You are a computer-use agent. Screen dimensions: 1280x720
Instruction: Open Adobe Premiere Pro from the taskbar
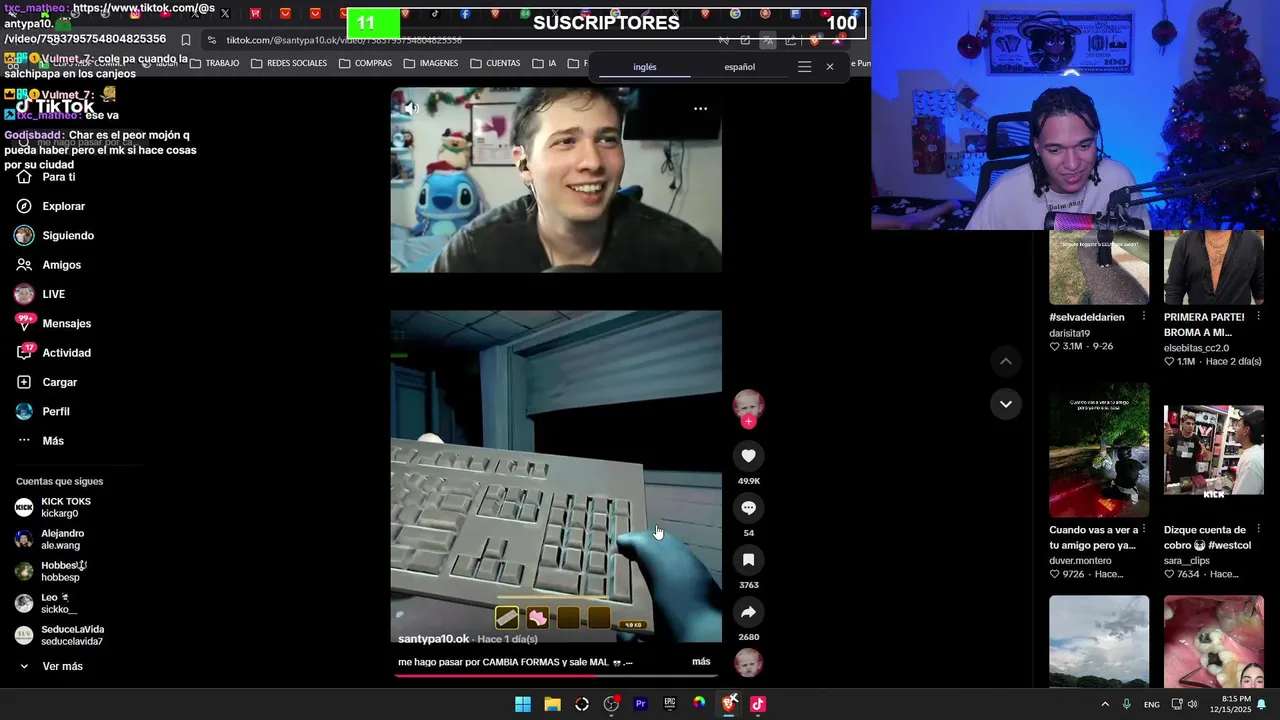point(640,704)
